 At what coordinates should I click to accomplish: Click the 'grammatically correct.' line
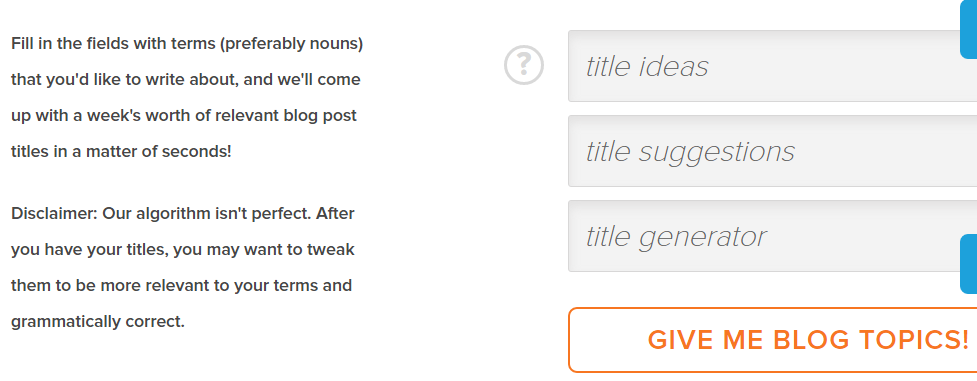98,322
